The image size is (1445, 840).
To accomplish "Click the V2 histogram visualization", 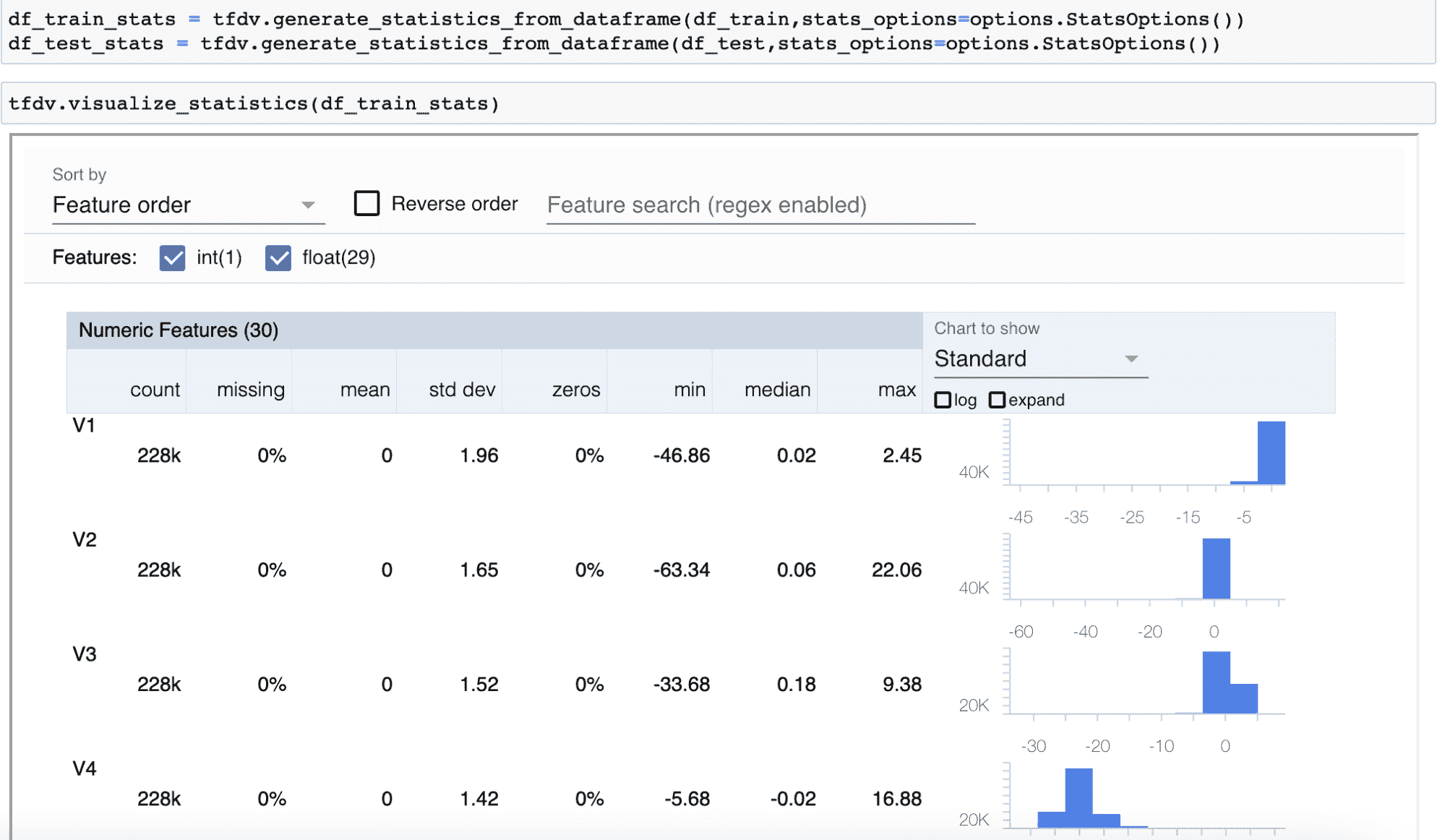I will coord(1150,570).
